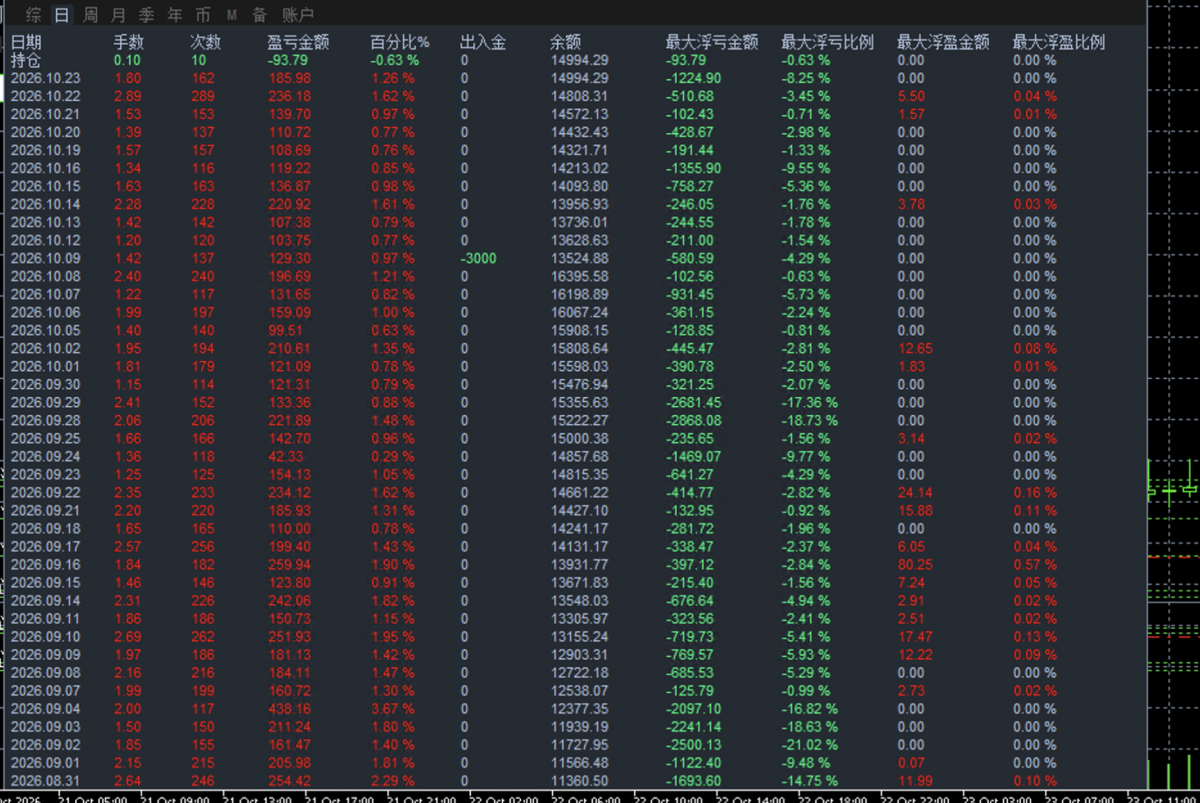Click the 16395.58 balance value
Viewport: 1200px width, 803px height.
pos(579,276)
